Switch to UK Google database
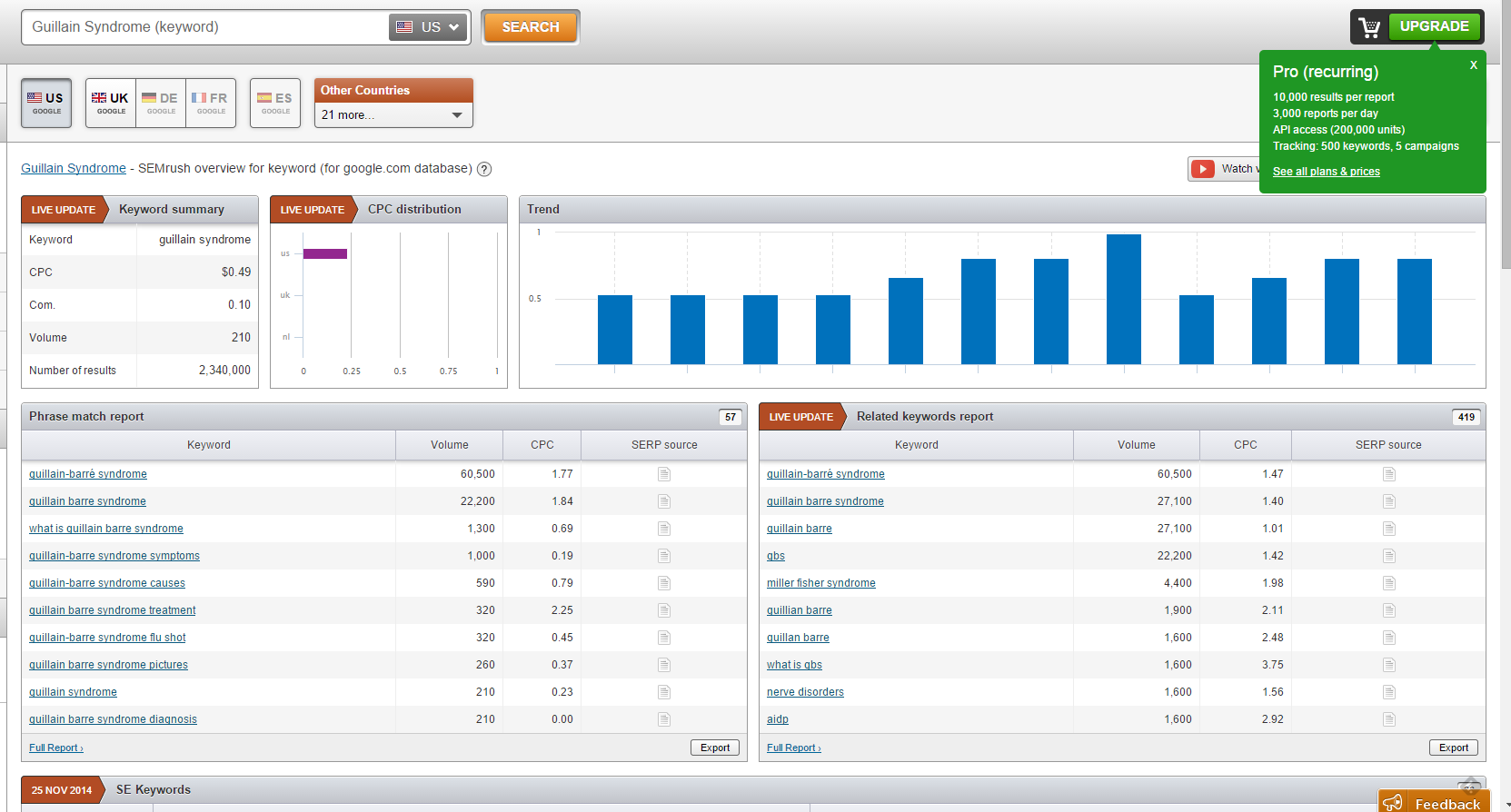The width and height of the screenshot is (1511, 812). (x=111, y=103)
